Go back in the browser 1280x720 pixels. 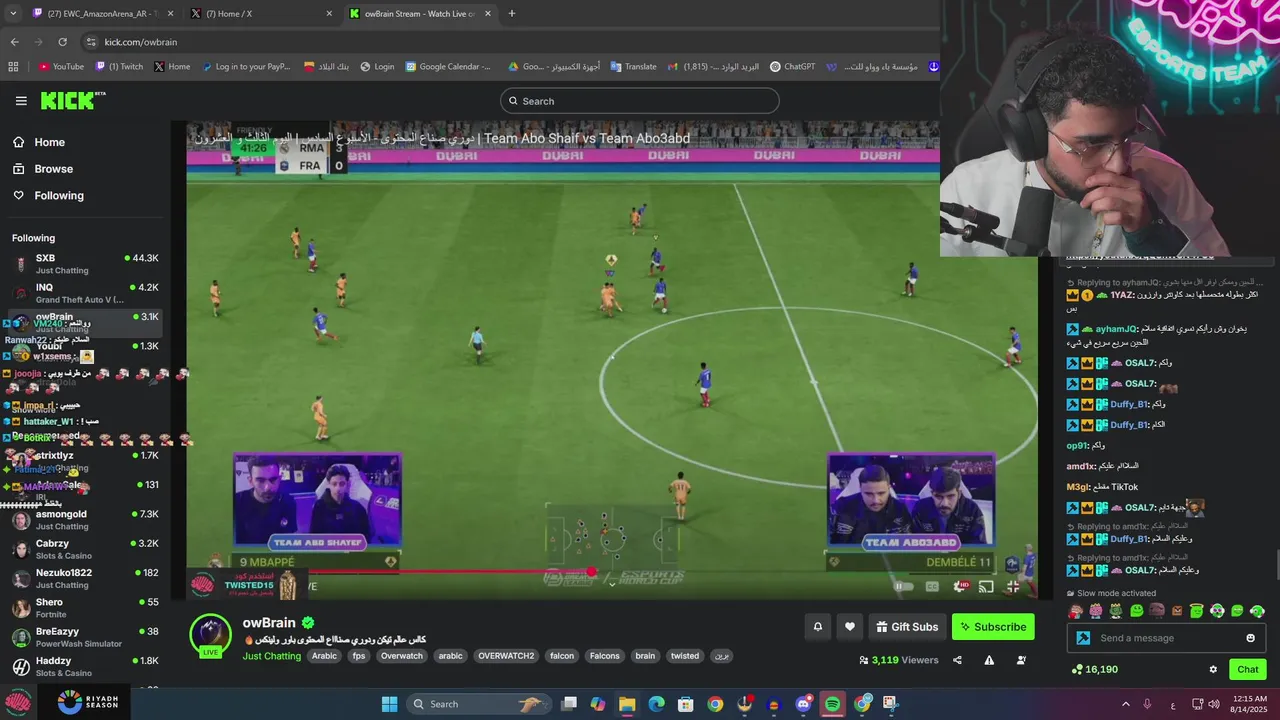pos(14,42)
